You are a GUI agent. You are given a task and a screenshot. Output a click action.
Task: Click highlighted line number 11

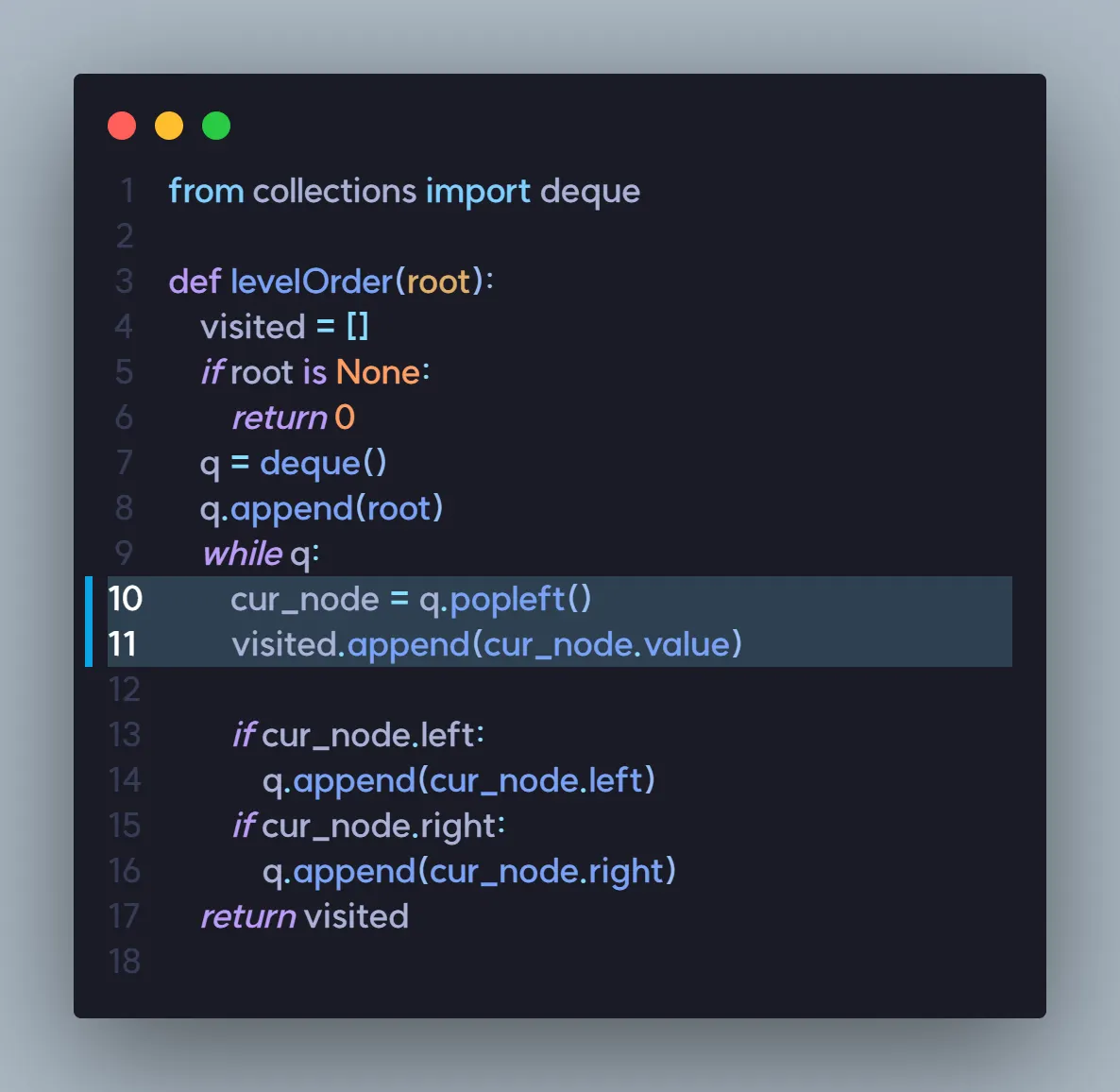123,644
